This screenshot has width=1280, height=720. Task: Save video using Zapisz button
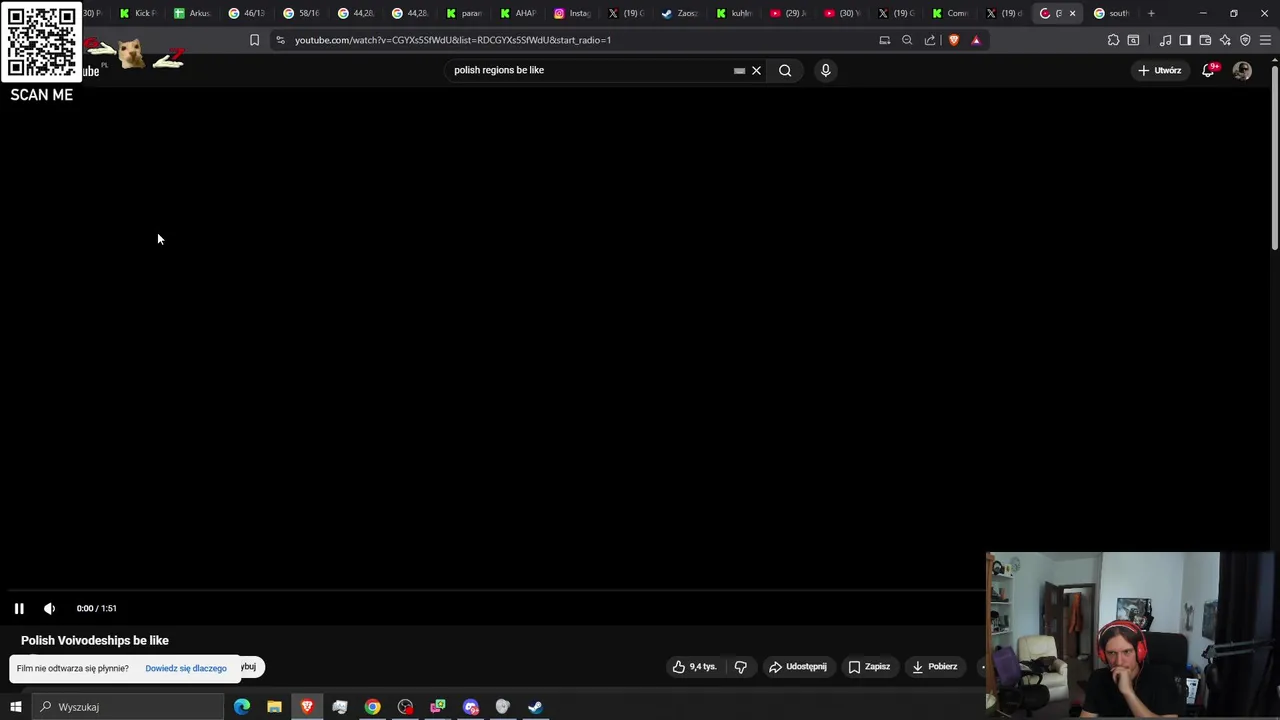pyautogui.click(x=869, y=667)
